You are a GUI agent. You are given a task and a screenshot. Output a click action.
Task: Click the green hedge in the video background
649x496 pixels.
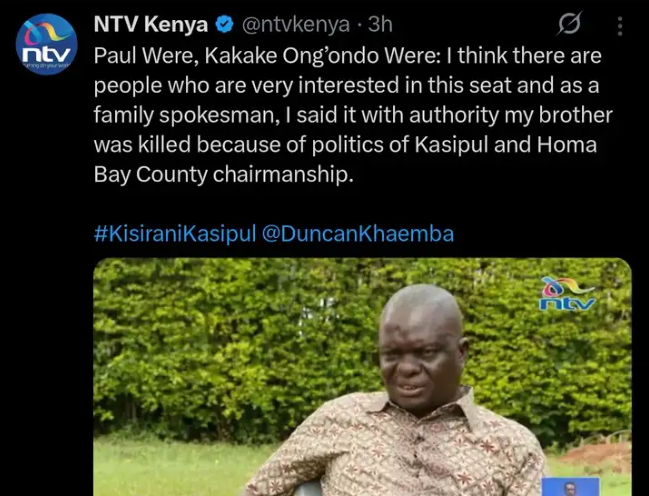(232, 344)
